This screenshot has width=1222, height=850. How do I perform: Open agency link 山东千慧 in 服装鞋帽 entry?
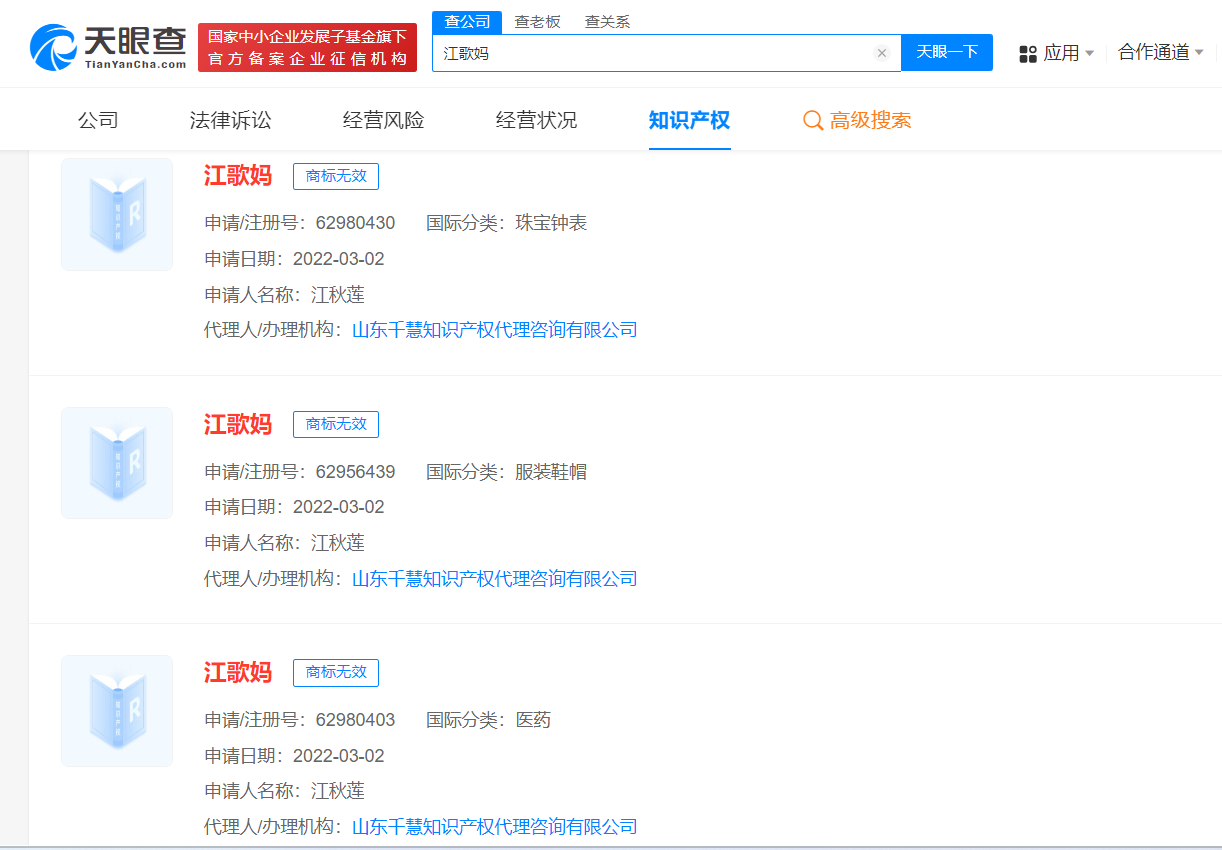[x=495, y=579]
